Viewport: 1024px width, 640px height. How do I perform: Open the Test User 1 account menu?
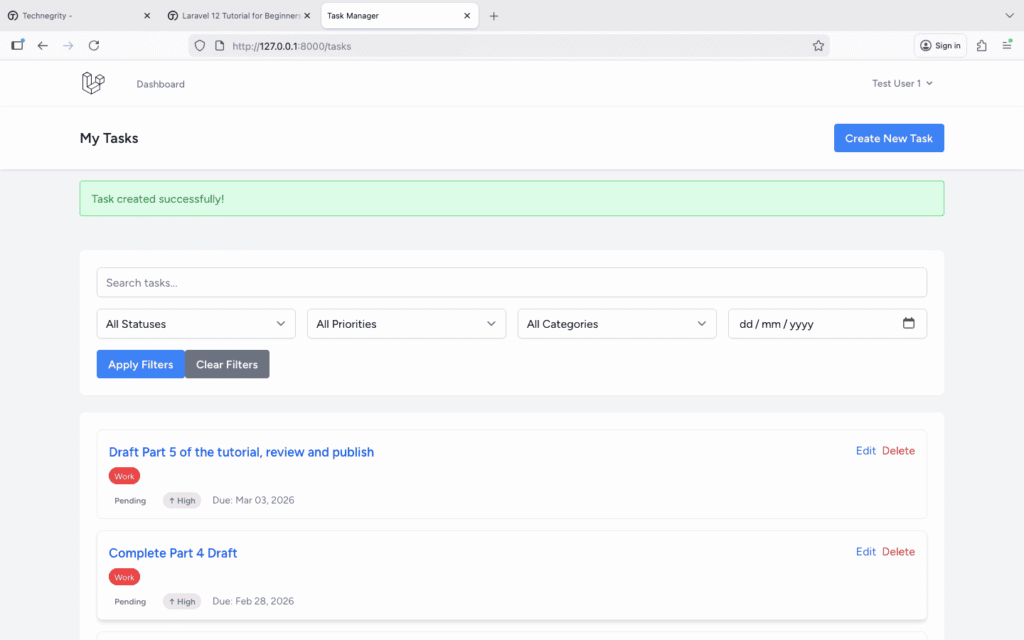(902, 84)
